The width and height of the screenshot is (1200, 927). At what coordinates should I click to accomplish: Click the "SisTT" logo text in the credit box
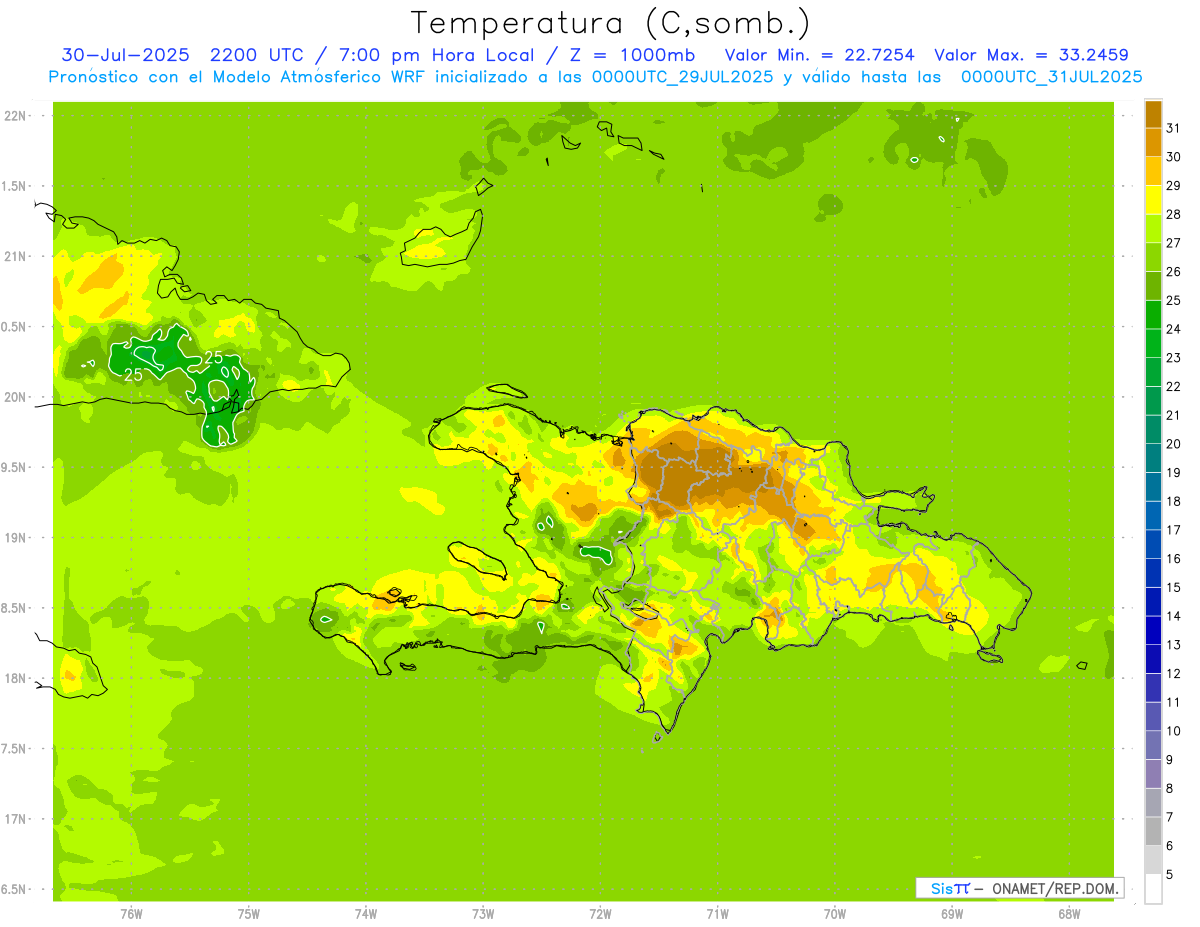(950, 888)
